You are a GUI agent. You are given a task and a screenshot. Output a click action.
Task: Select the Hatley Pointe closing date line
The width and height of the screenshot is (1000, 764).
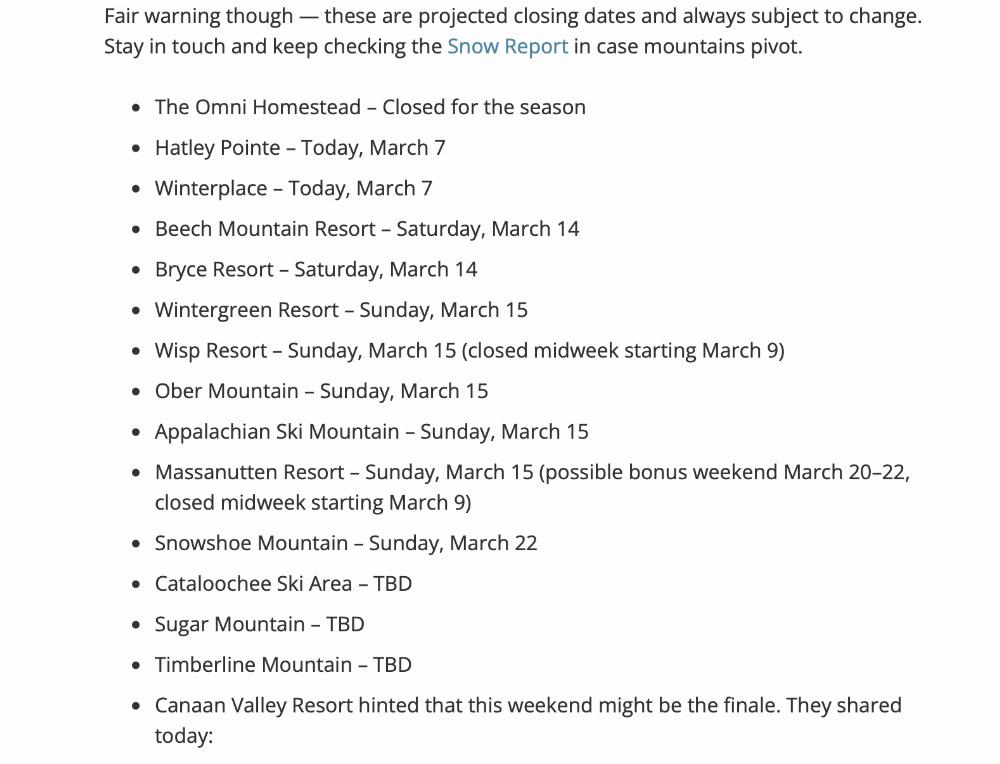pos(300,148)
